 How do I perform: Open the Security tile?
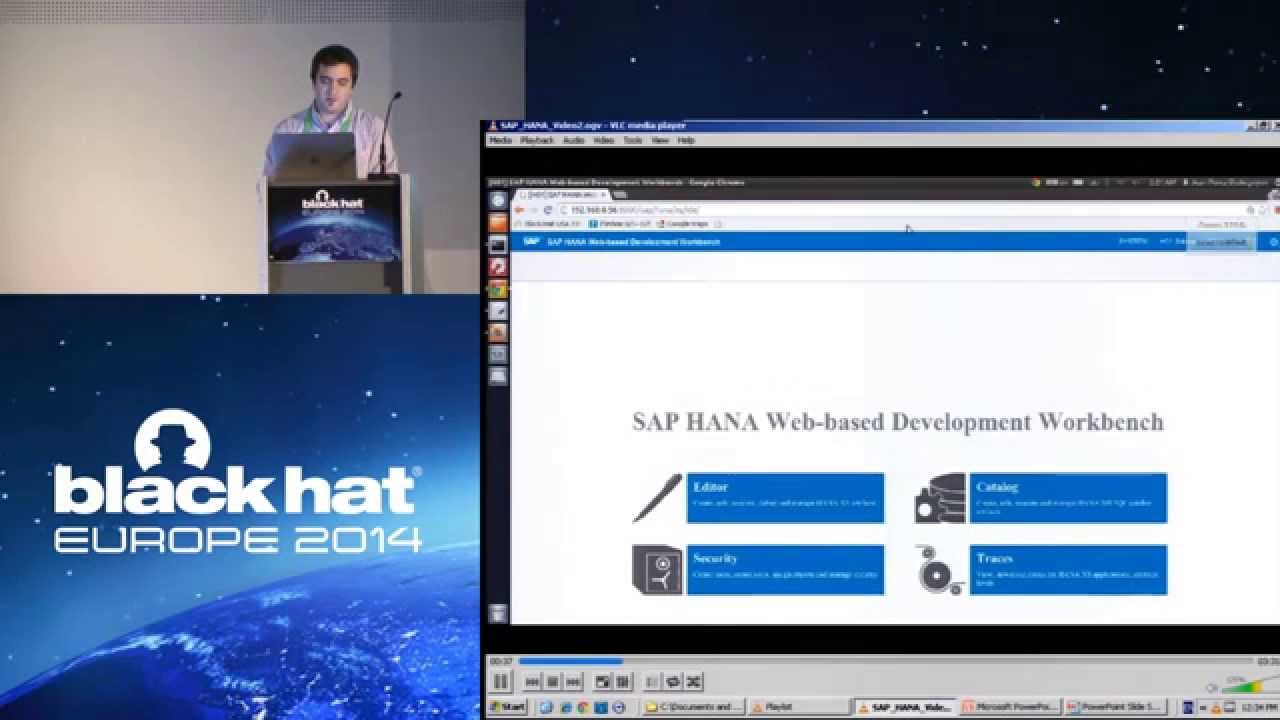[x=786, y=569]
